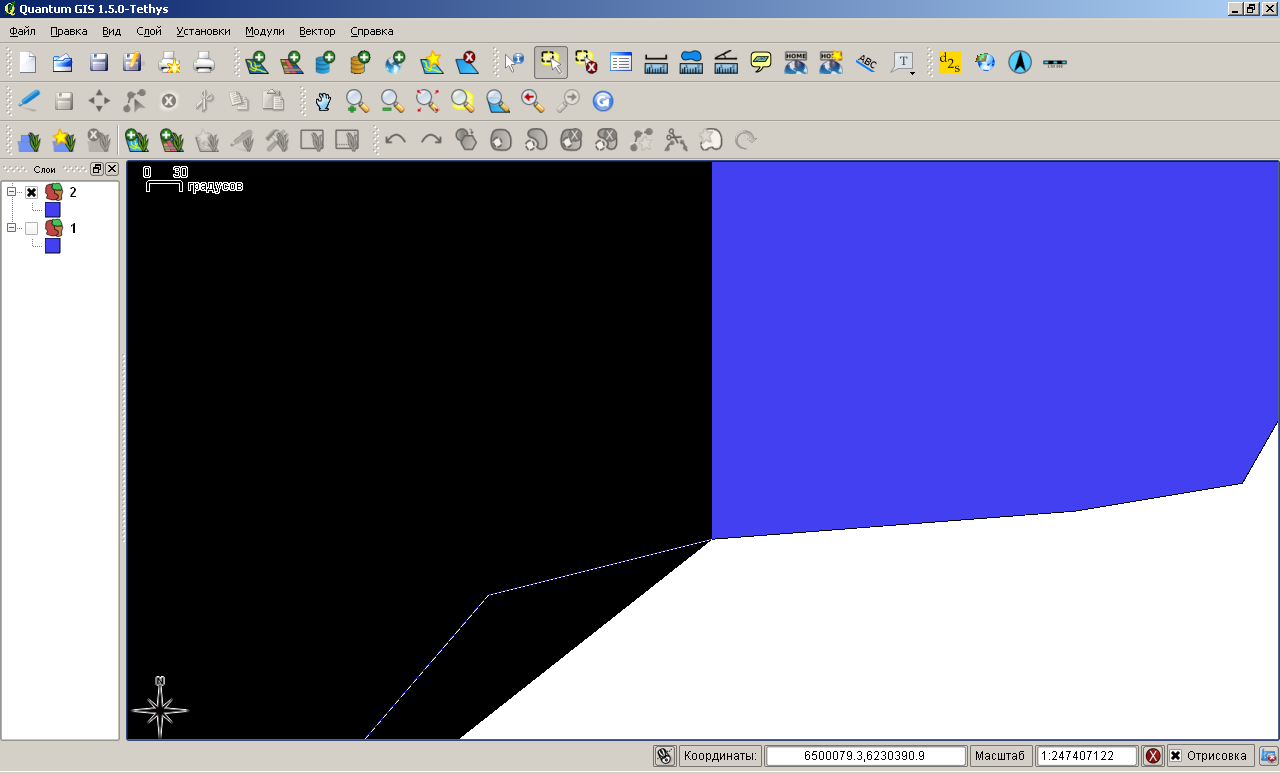Collapse the layer 1 tree node
1280x774 pixels.
[12, 229]
